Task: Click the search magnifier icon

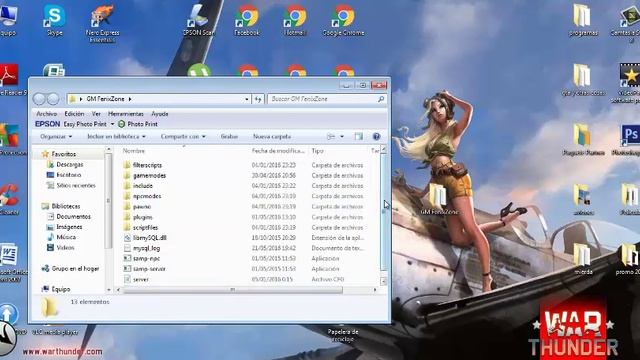Action: click(381, 99)
